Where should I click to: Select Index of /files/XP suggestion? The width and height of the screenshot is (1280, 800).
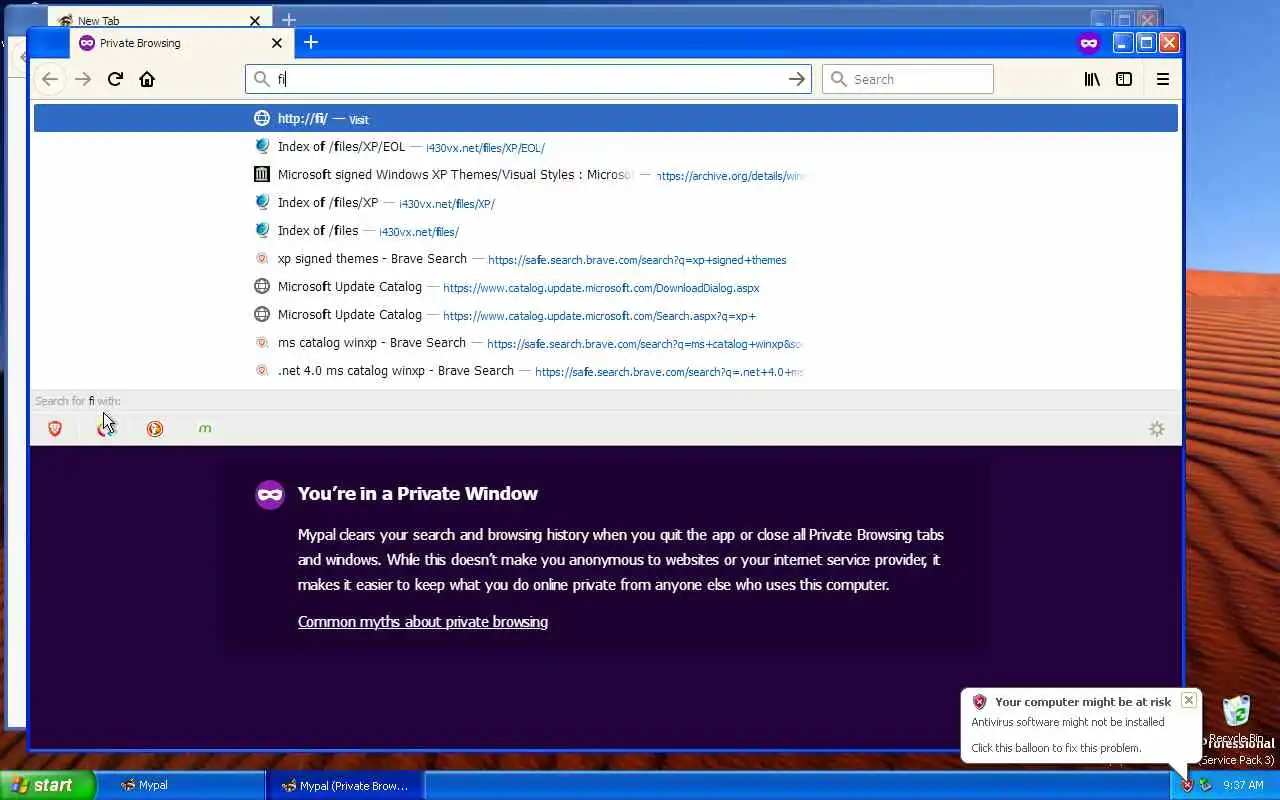pyautogui.click(x=606, y=202)
